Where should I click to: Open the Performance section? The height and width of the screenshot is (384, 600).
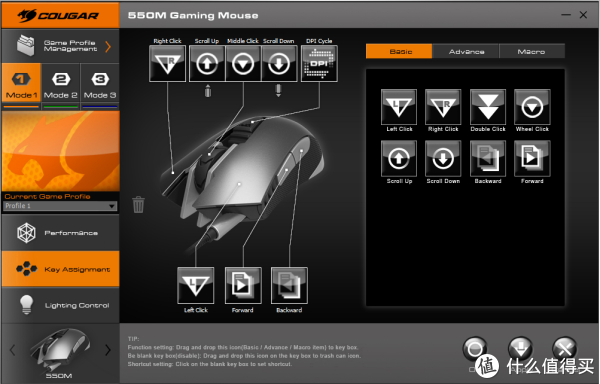[60, 233]
